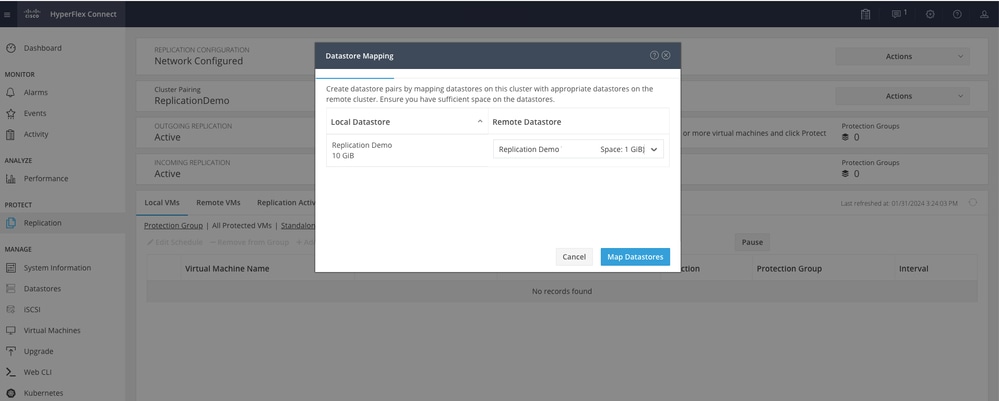Click the Datastores sidebar icon
This screenshot has width=999, height=401.
[10, 289]
